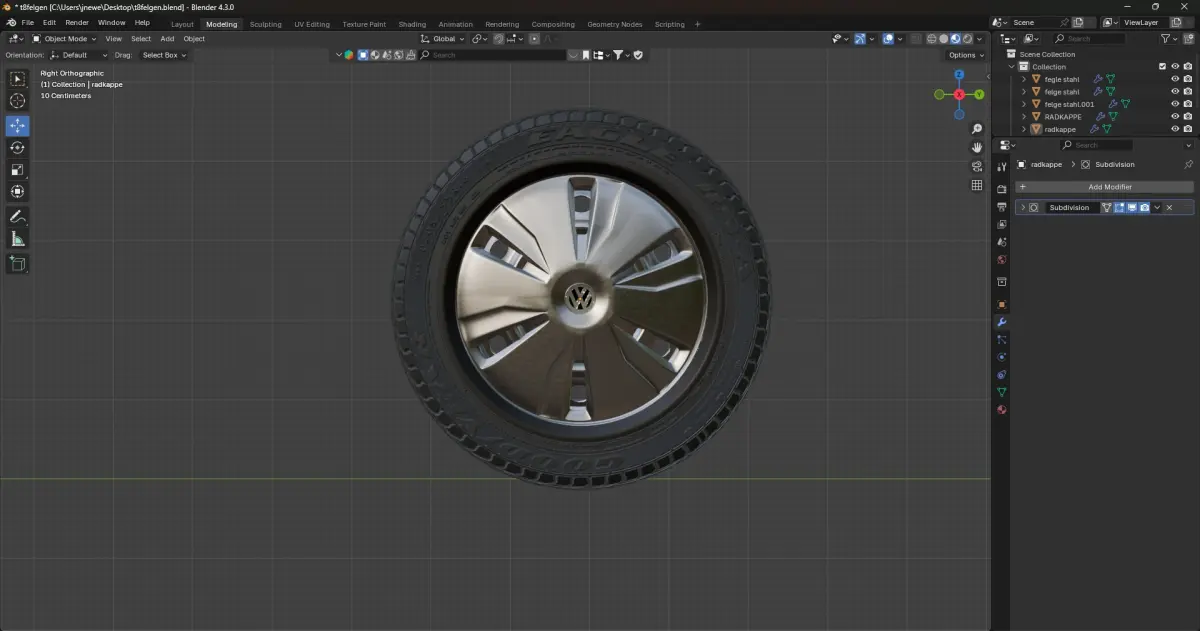The width and height of the screenshot is (1200, 631).
Task: Toggle Subdivision on-cage editing
Action: click(x=1107, y=208)
